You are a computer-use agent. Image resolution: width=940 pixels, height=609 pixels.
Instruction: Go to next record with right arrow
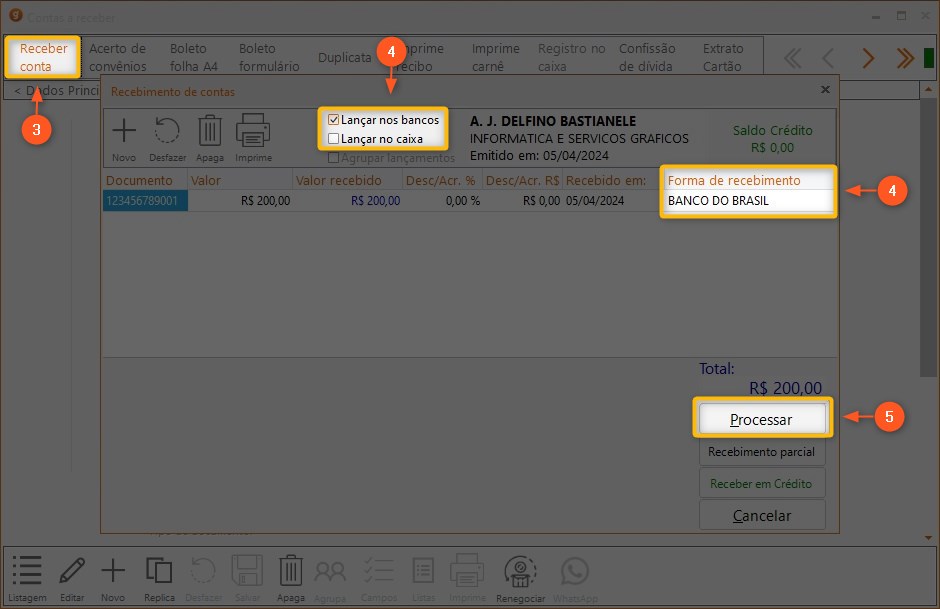(x=868, y=58)
